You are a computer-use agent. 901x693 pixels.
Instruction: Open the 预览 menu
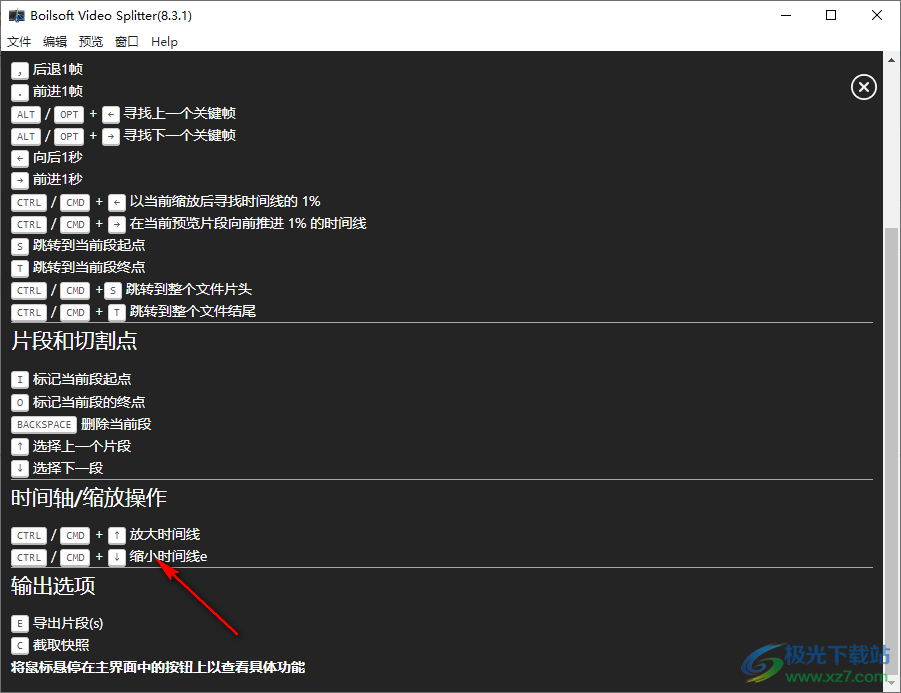pos(91,42)
